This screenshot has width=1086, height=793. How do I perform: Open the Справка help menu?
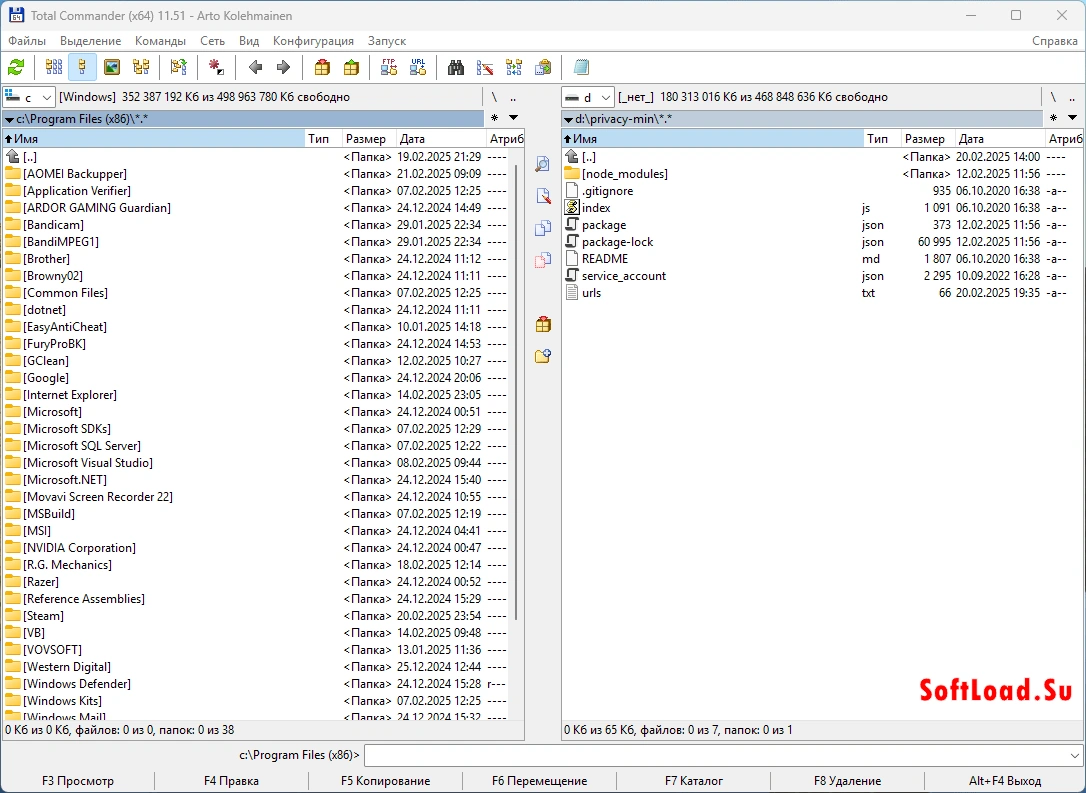click(1054, 41)
